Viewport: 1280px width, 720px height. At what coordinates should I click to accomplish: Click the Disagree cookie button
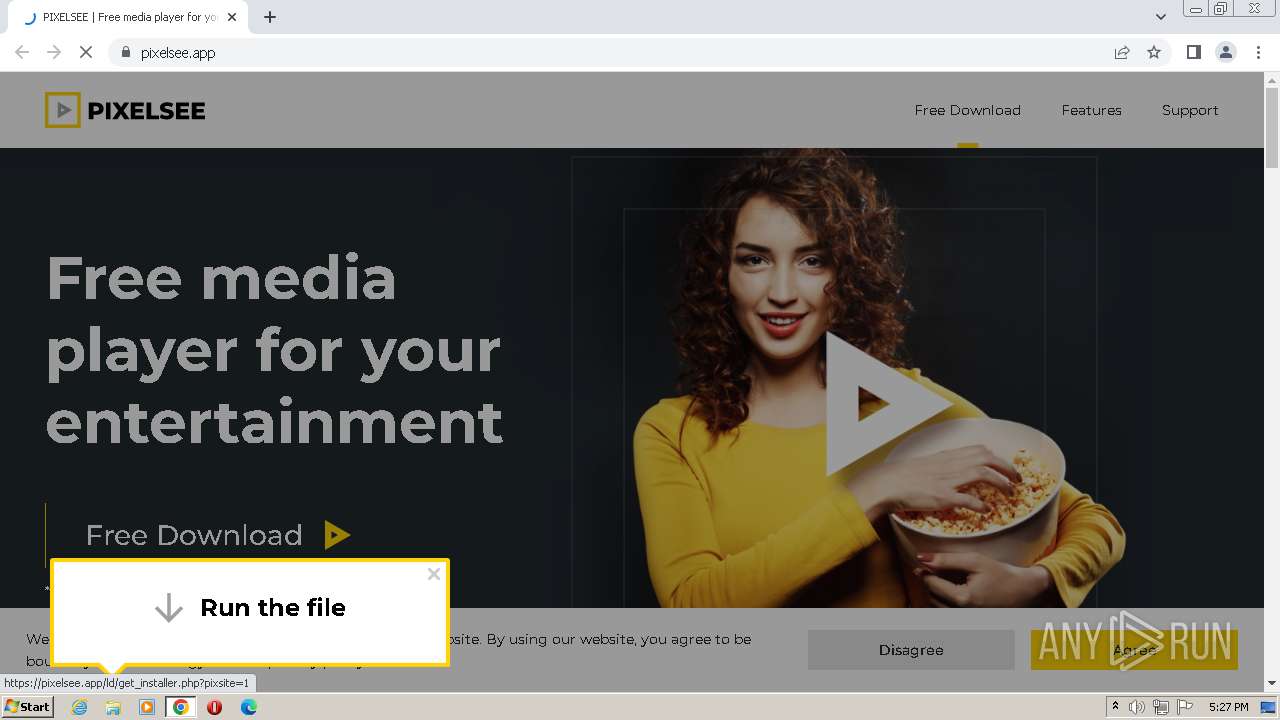pos(911,650)
